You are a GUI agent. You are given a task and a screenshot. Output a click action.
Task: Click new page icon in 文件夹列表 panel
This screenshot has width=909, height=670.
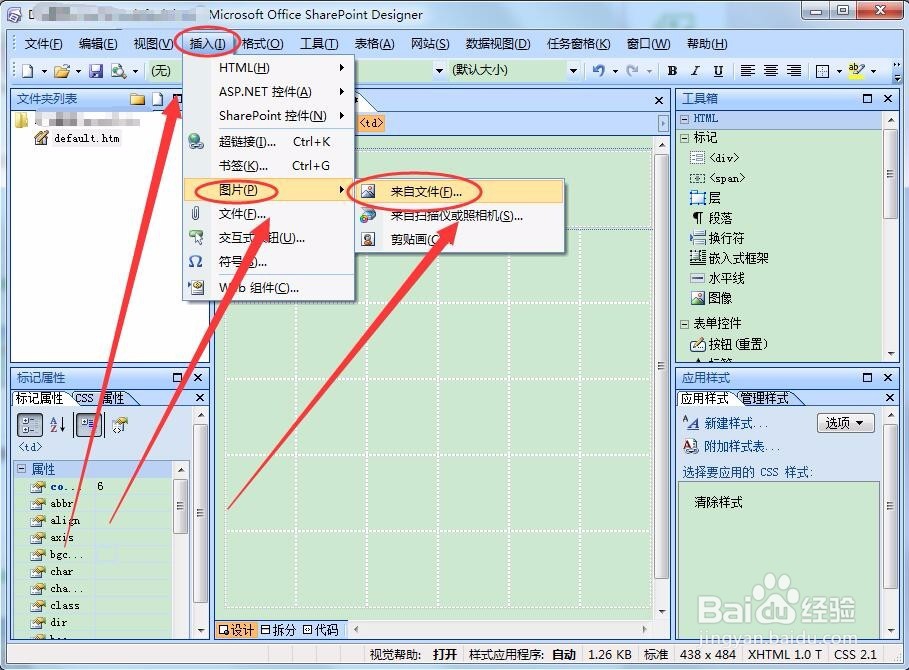pos(157,99)
